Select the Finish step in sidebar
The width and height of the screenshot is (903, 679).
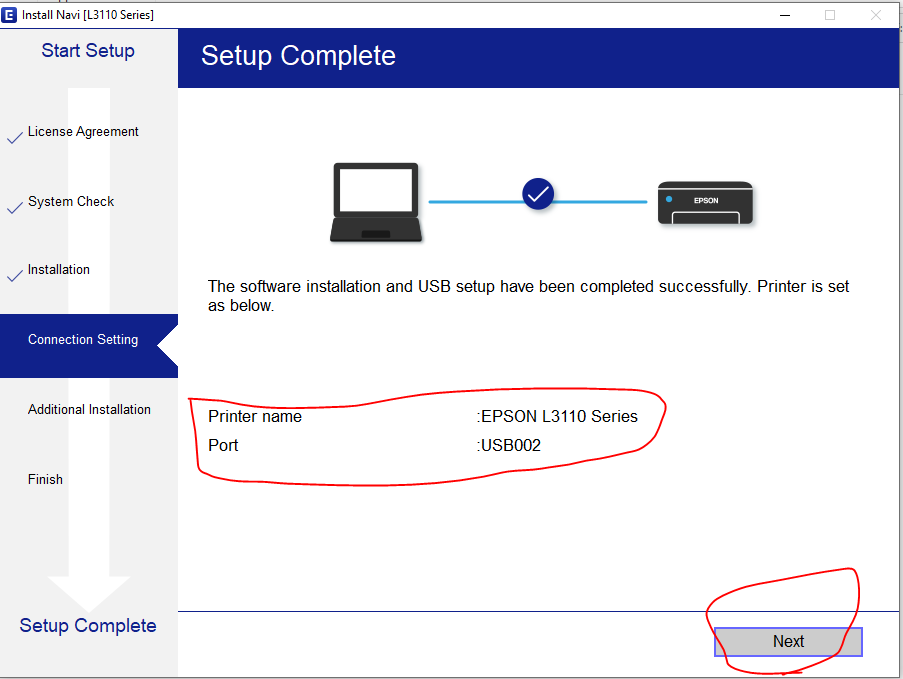[45, 479]
